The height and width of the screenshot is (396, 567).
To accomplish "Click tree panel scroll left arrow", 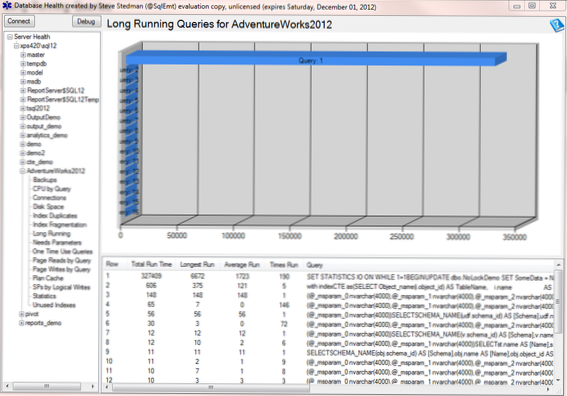I will [7, 386].
